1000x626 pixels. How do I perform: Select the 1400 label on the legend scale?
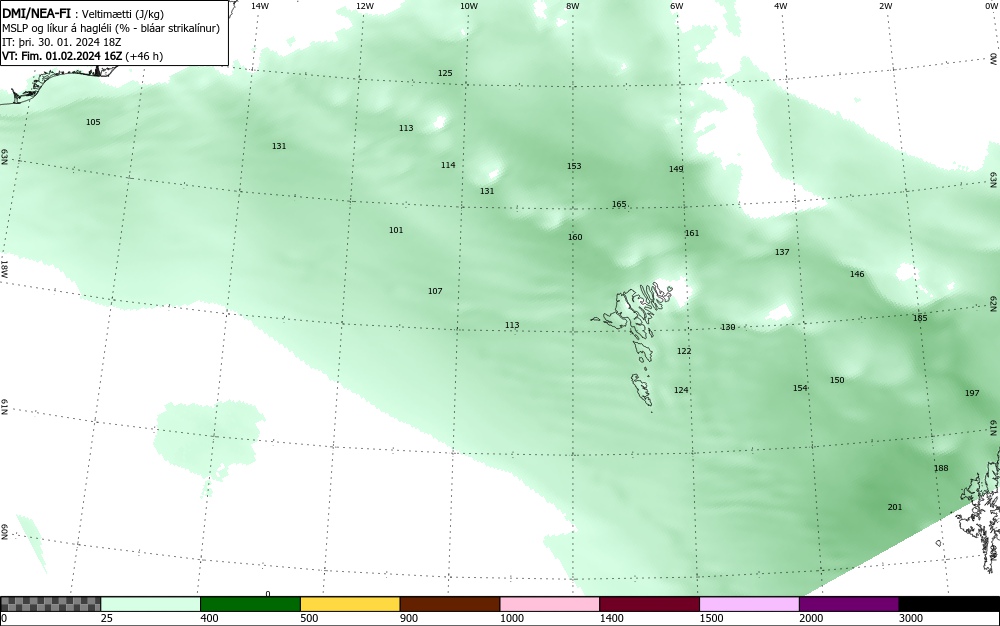pyautogui.click(x=612, y=618)
